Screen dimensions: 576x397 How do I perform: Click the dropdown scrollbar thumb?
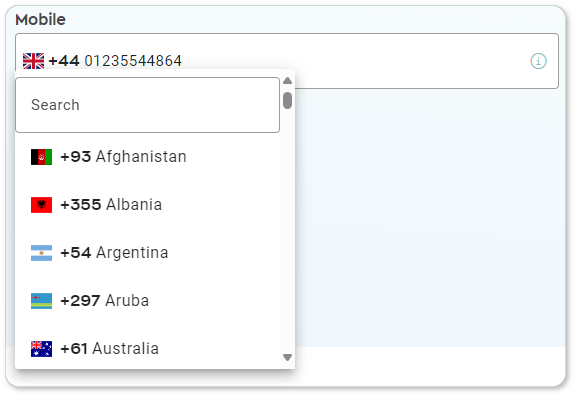pyautogui.click(x=288, y=100)
